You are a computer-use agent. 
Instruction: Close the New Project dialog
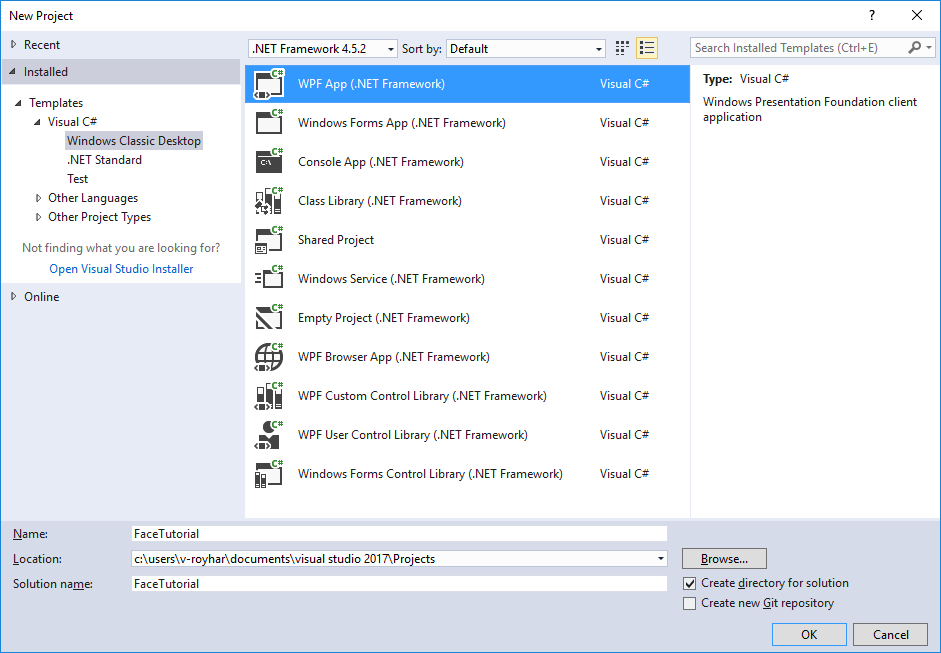click(917, 15)
